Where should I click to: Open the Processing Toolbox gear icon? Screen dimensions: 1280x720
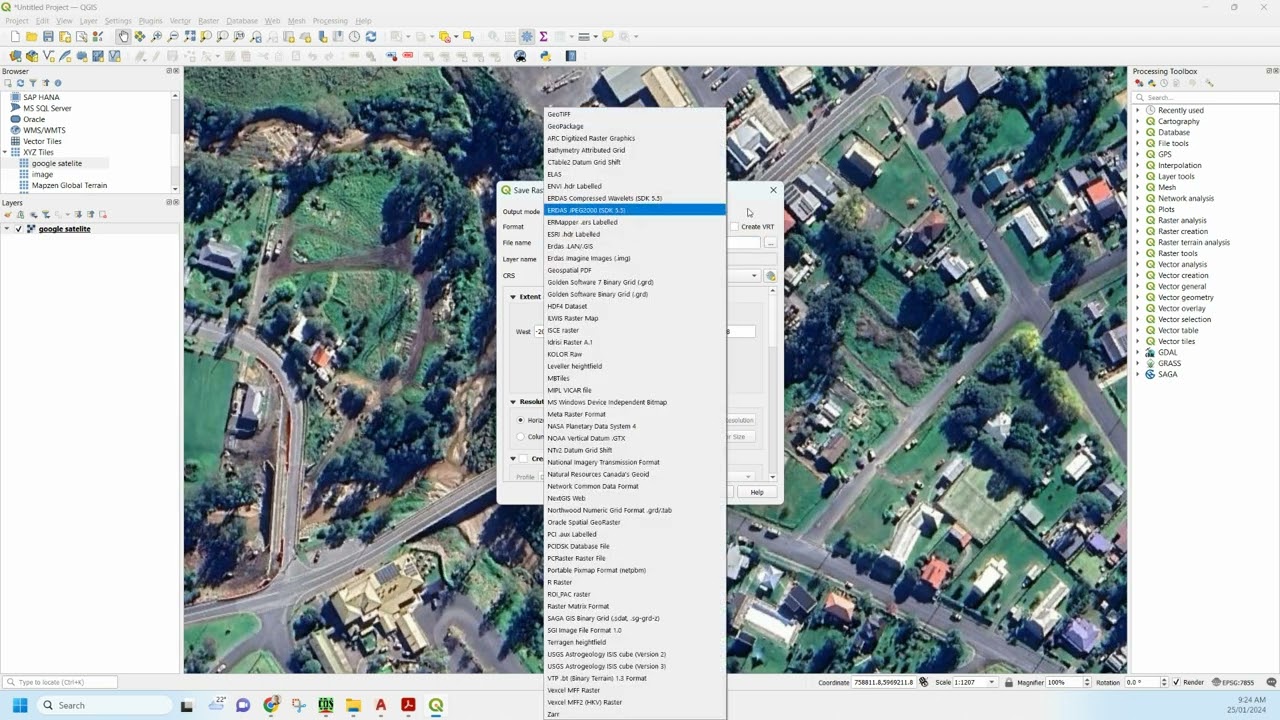(527, 37)
